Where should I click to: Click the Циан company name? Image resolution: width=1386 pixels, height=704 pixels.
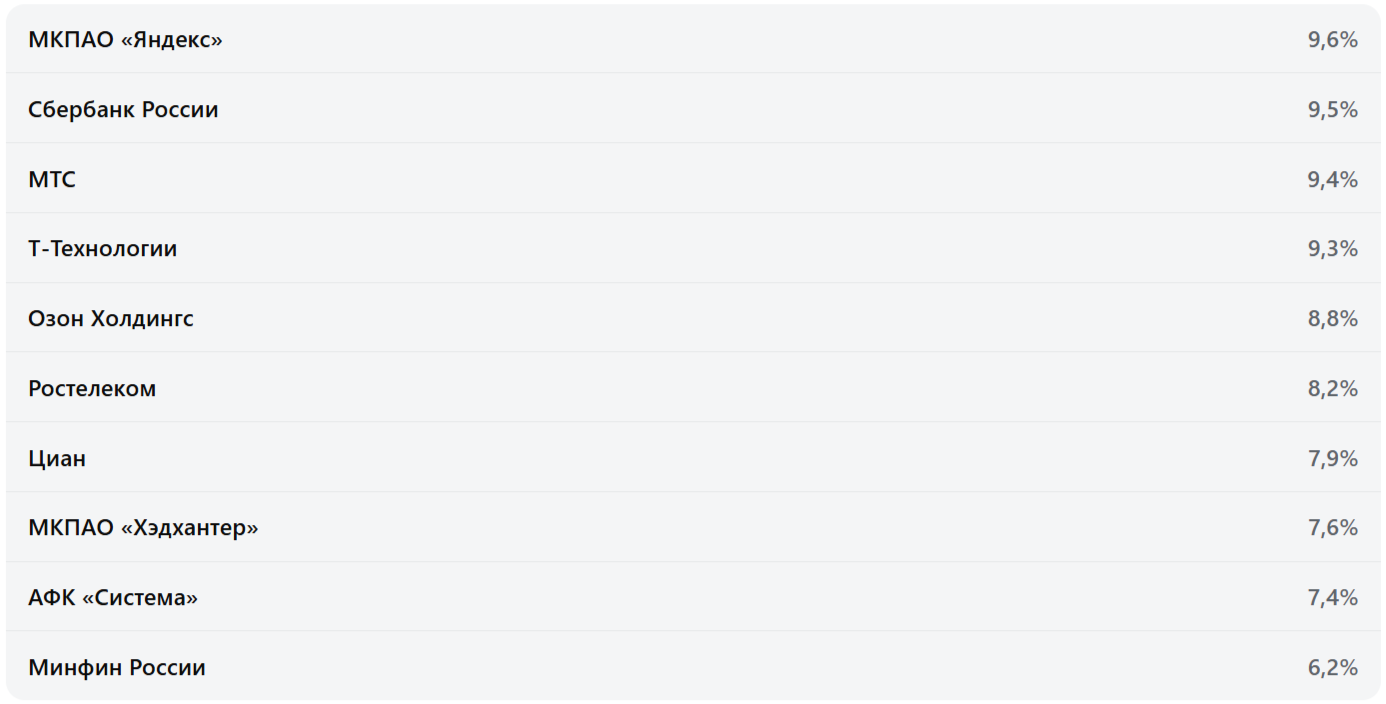(57, 459)
